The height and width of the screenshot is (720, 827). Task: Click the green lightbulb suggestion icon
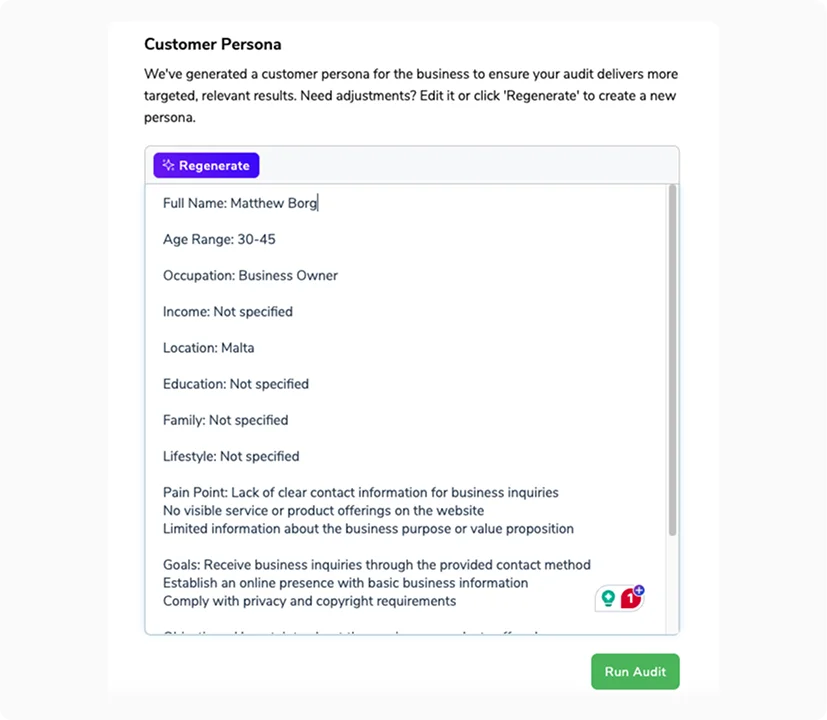coord(607,598)
